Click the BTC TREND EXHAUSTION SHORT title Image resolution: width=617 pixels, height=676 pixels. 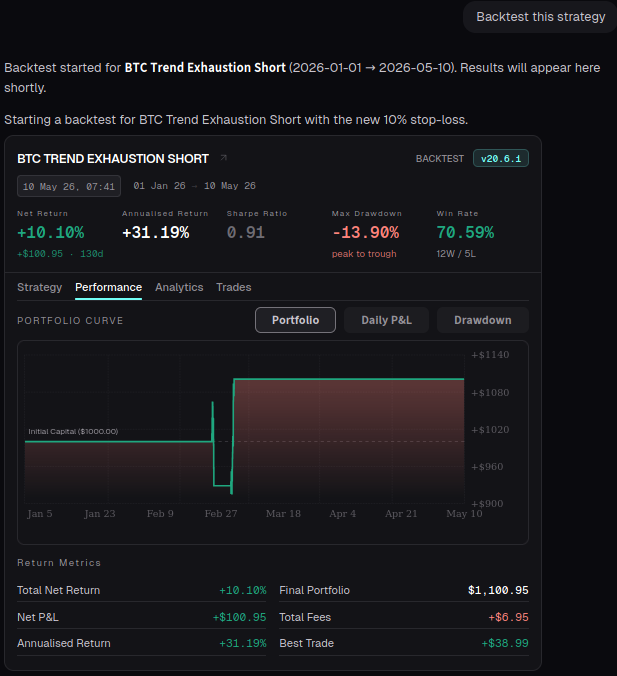(113, 159)
